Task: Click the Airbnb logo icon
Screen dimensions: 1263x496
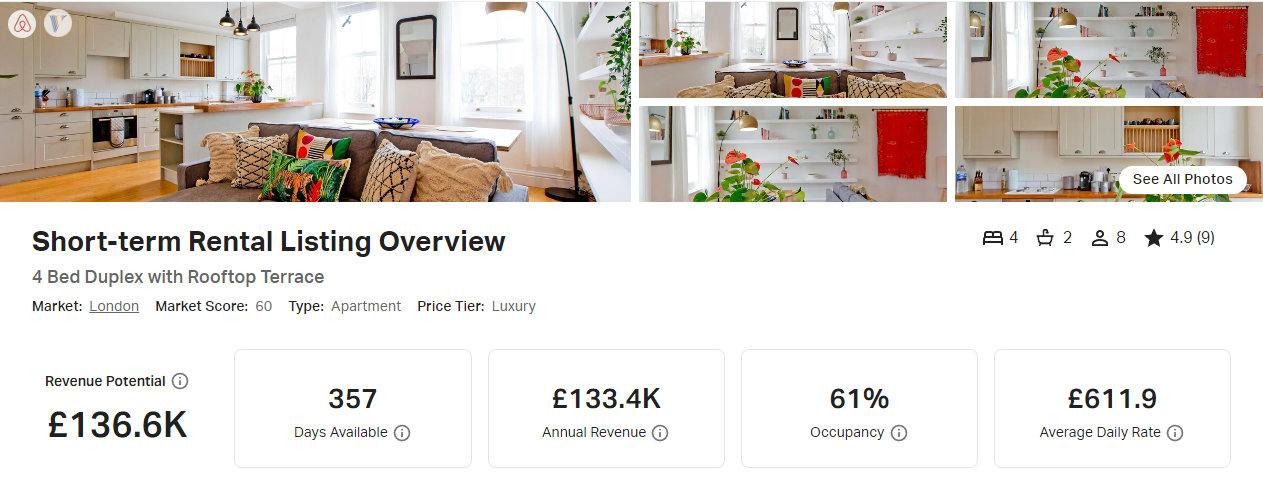Action: [x=22, y=23]
